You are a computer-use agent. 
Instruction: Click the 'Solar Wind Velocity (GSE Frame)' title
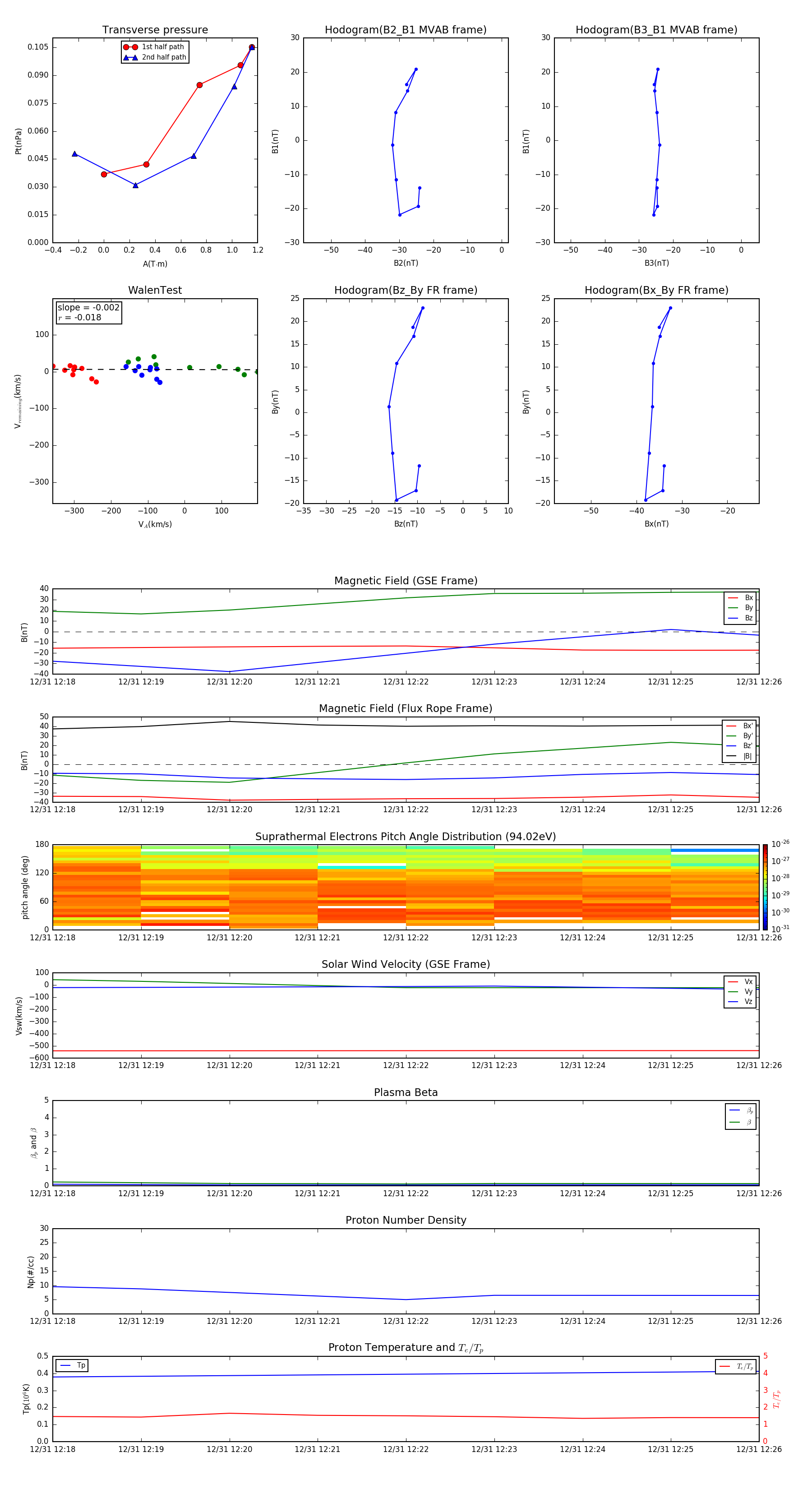(x=406, y=965)
